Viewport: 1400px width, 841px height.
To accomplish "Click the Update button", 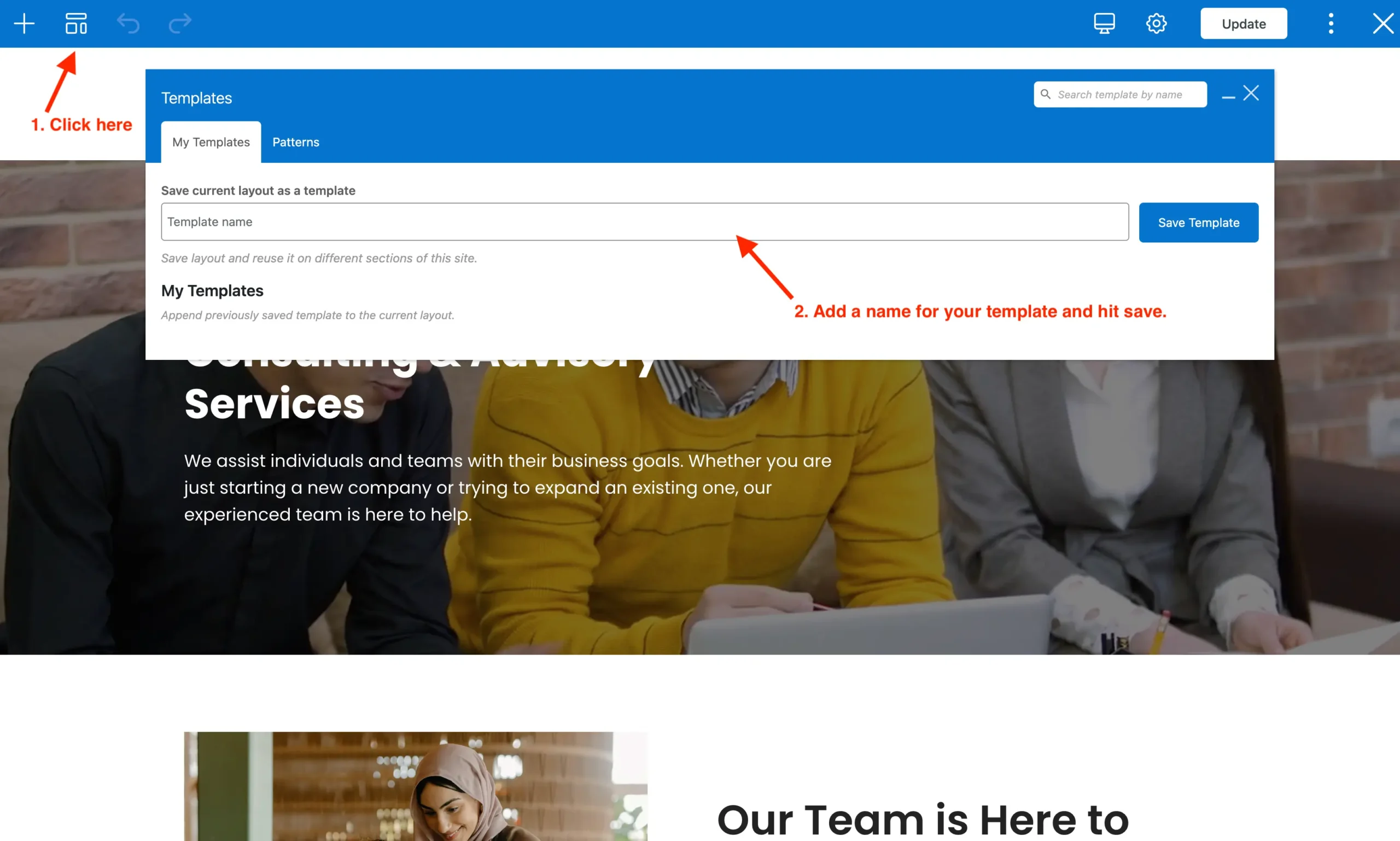I will pos(1244,24).
